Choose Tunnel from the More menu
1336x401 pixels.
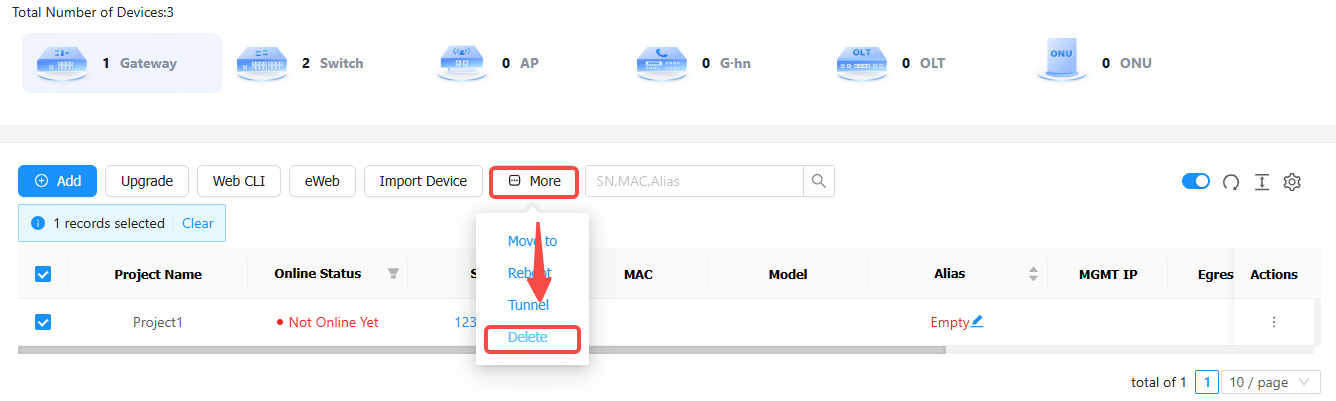[x=528, y=305]
